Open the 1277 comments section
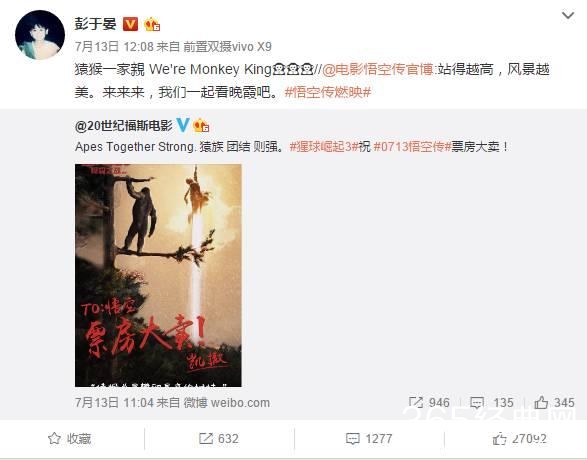This screenshot has height=460, width=587. pos(369,439)
